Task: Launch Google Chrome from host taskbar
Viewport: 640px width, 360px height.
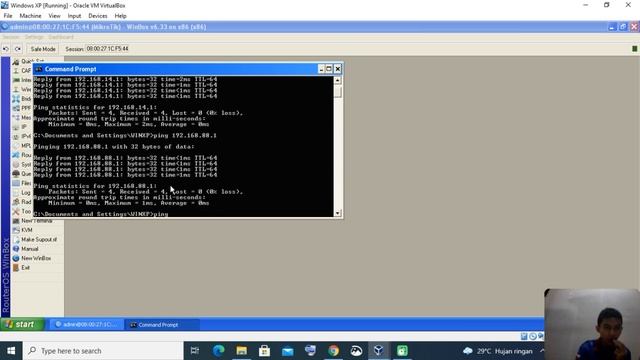Action: (333, 351)
